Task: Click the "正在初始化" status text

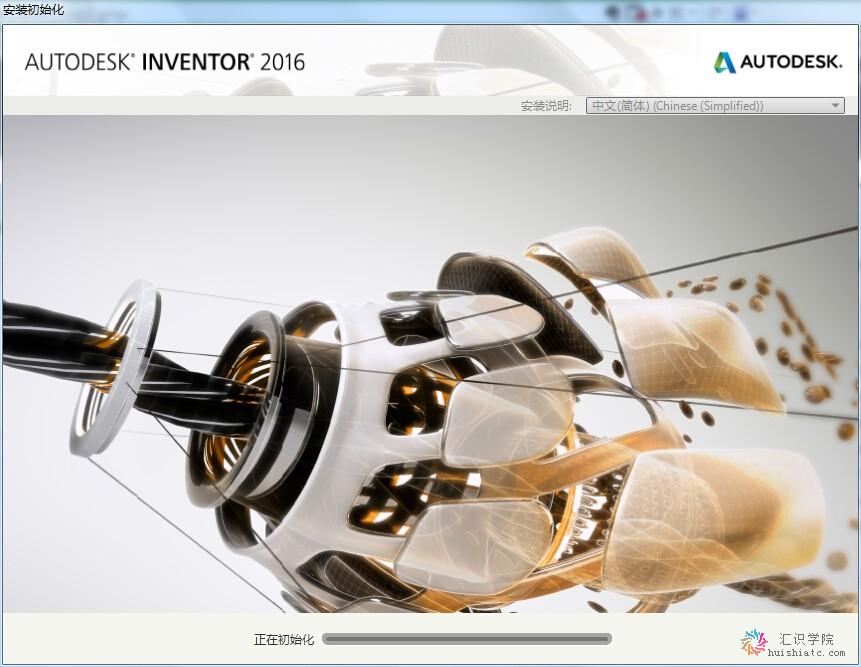Action: (284, 640)
